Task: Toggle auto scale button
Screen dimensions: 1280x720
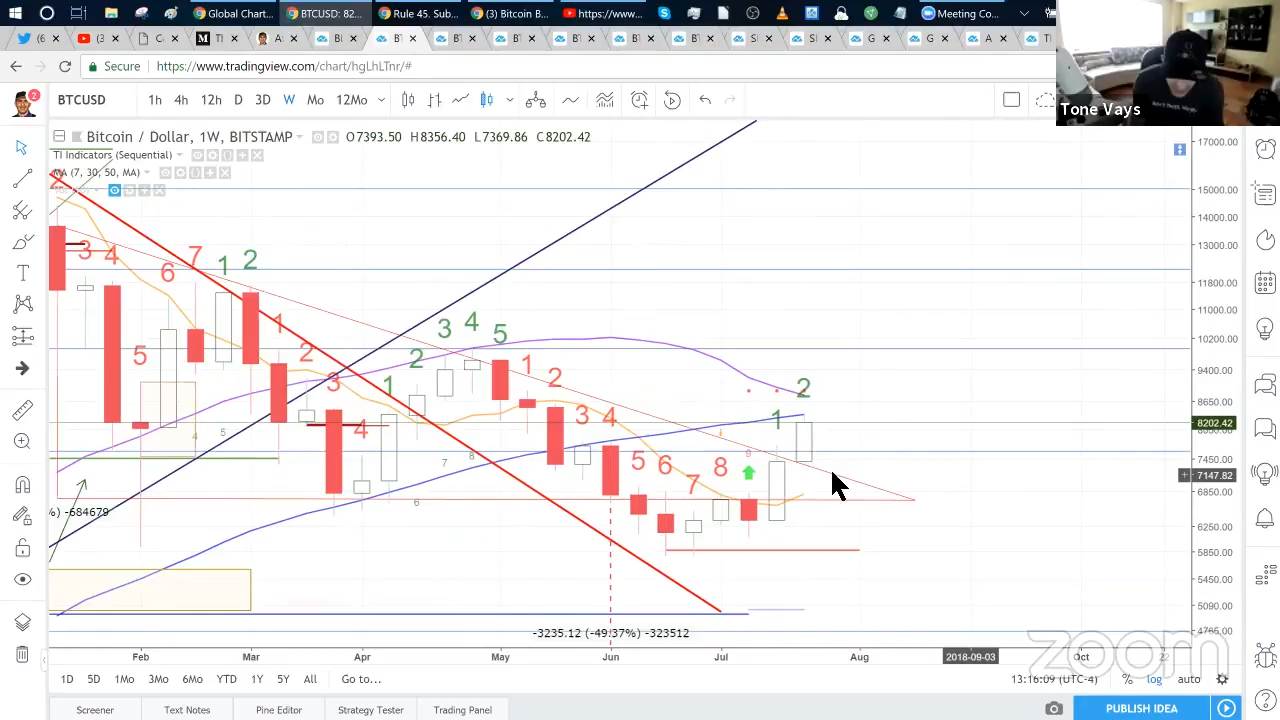Action: [1188, 679]
